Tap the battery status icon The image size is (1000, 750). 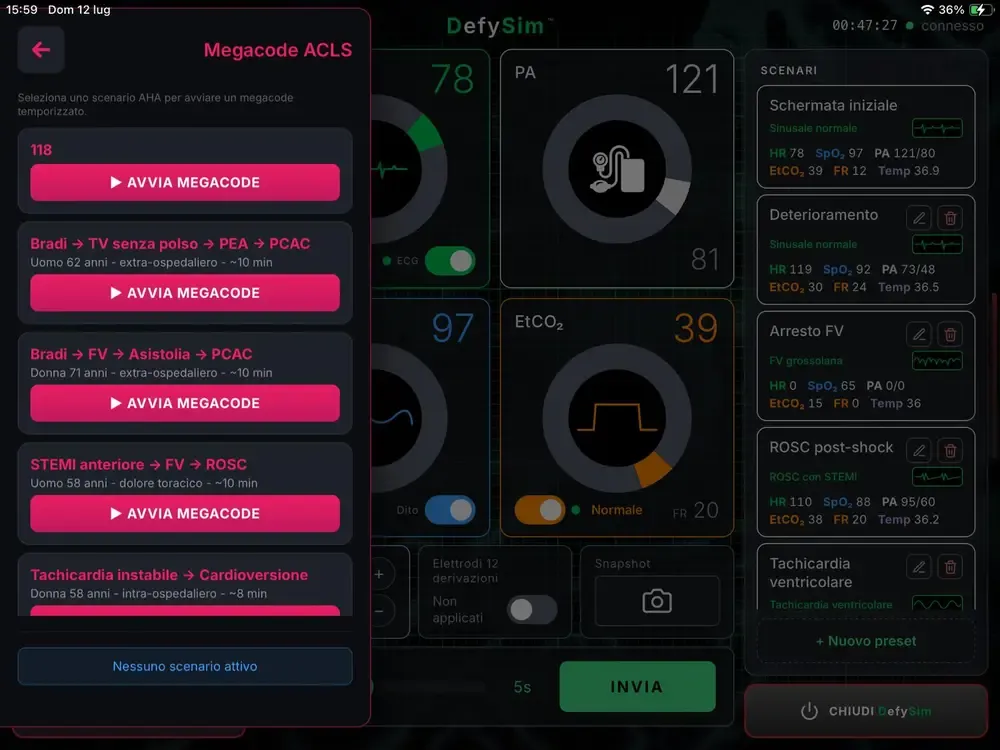click(x=978, y=10)
